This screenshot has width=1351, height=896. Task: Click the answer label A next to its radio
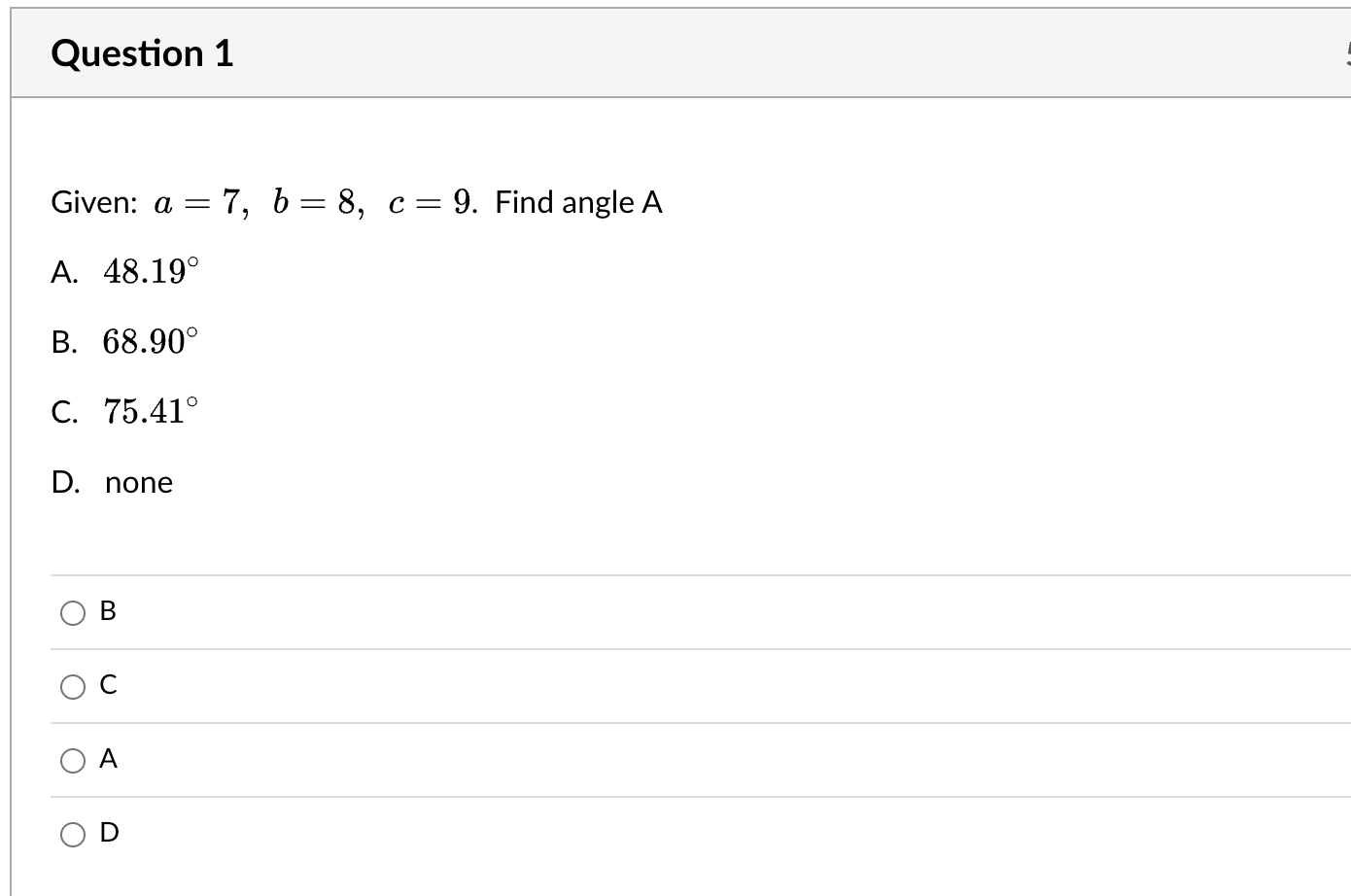click(x=108, y=759)
